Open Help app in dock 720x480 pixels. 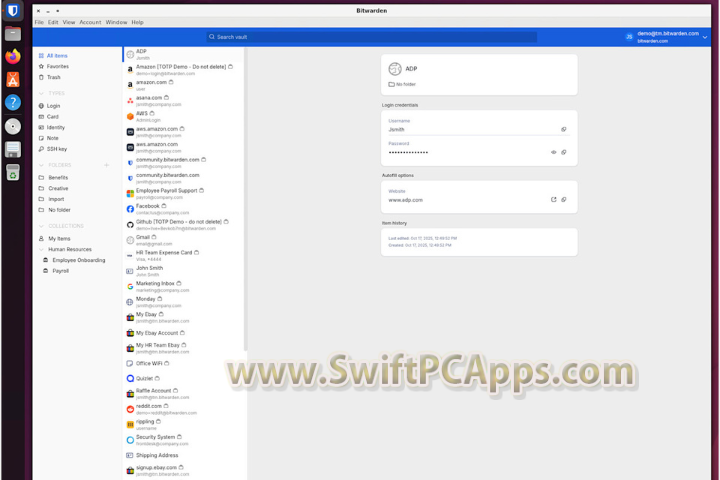point(13,102)
